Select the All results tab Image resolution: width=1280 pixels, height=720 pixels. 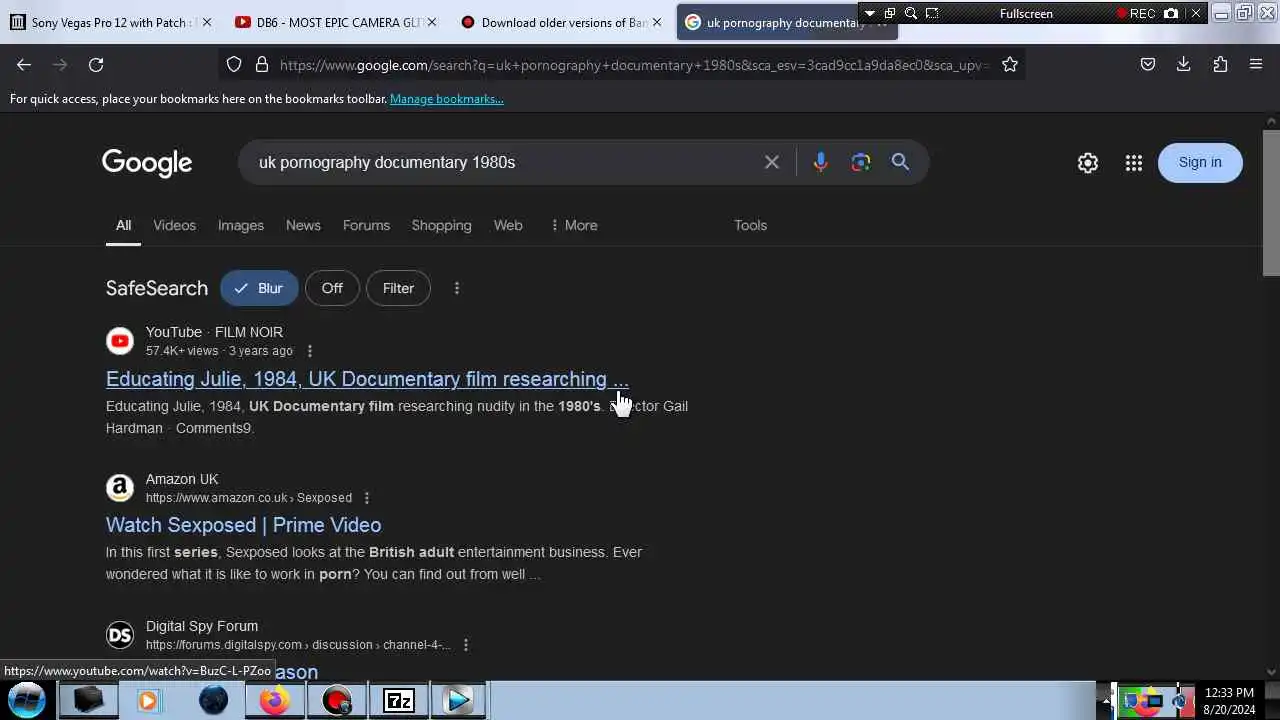(123, 225)
